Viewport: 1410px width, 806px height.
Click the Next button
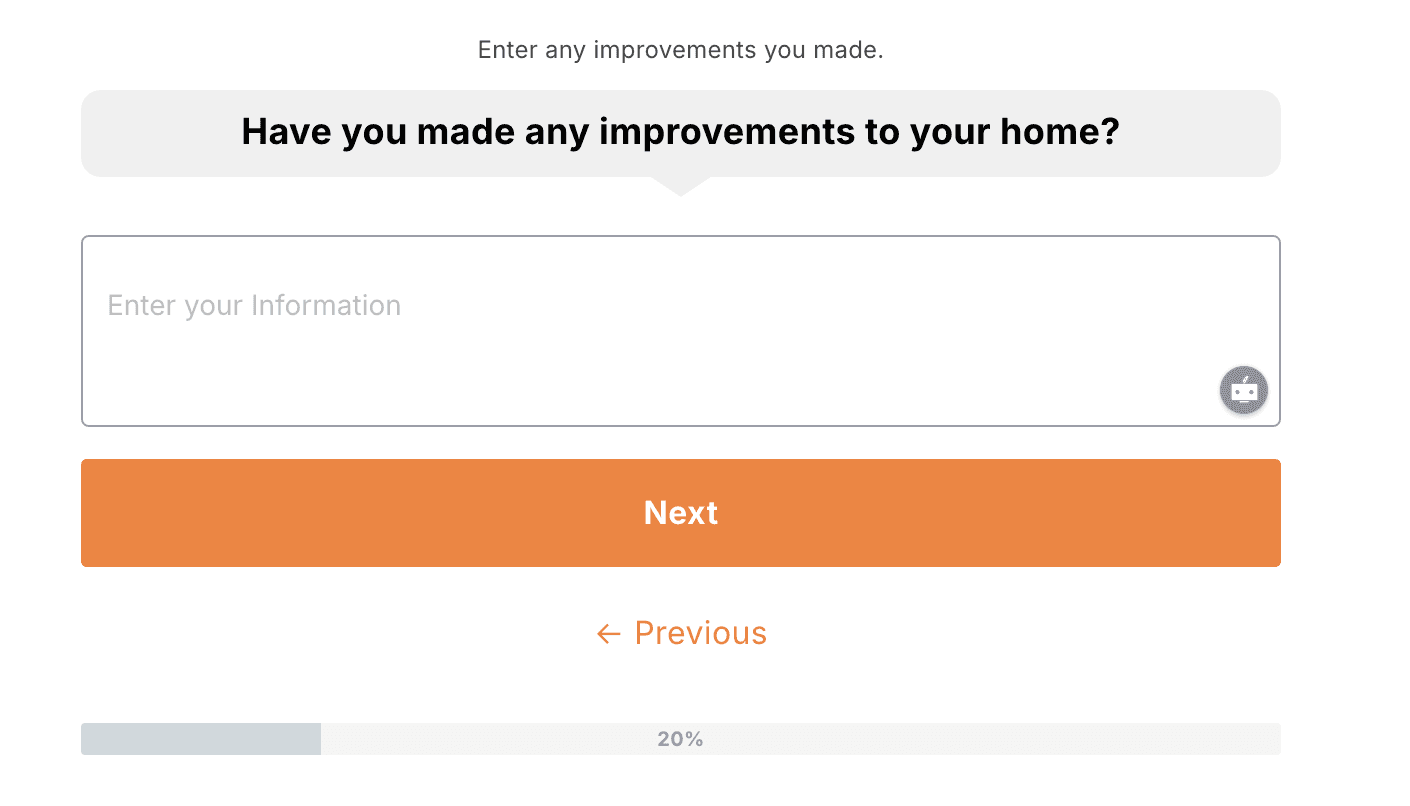tap(680, 513)
